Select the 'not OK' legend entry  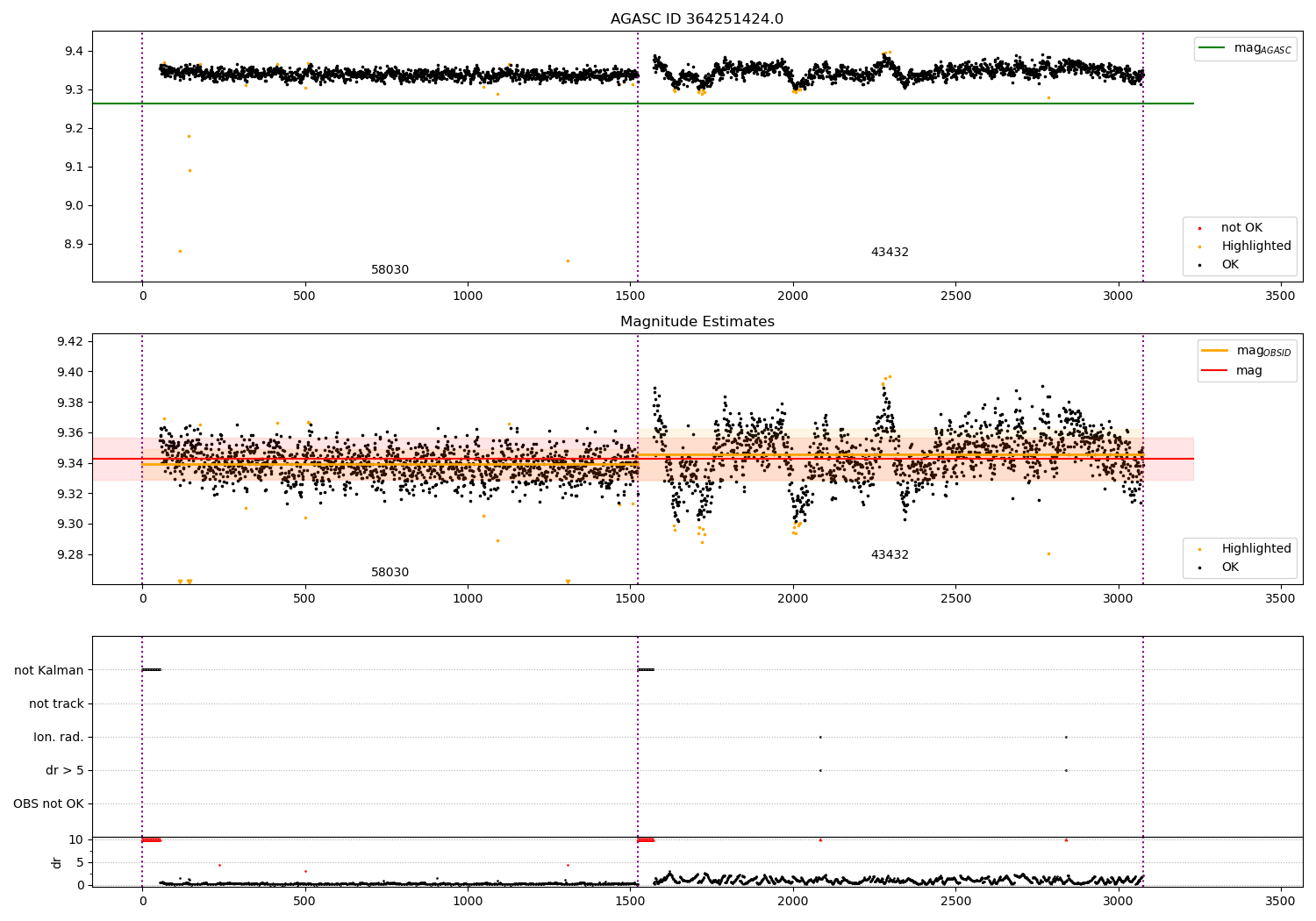coord(1241,228)
